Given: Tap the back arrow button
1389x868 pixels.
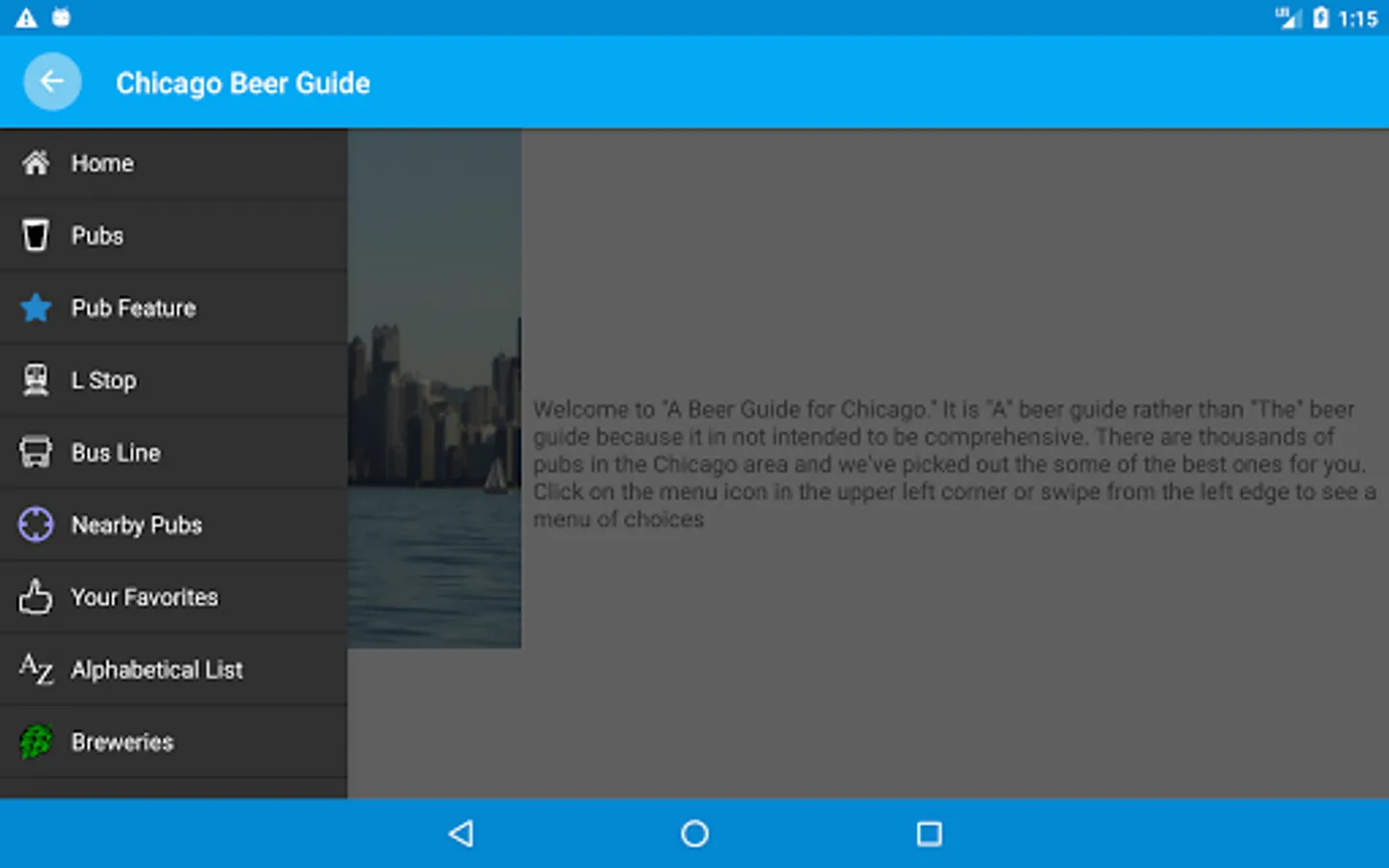Looking at the screenshot, I should click(52, 82).
